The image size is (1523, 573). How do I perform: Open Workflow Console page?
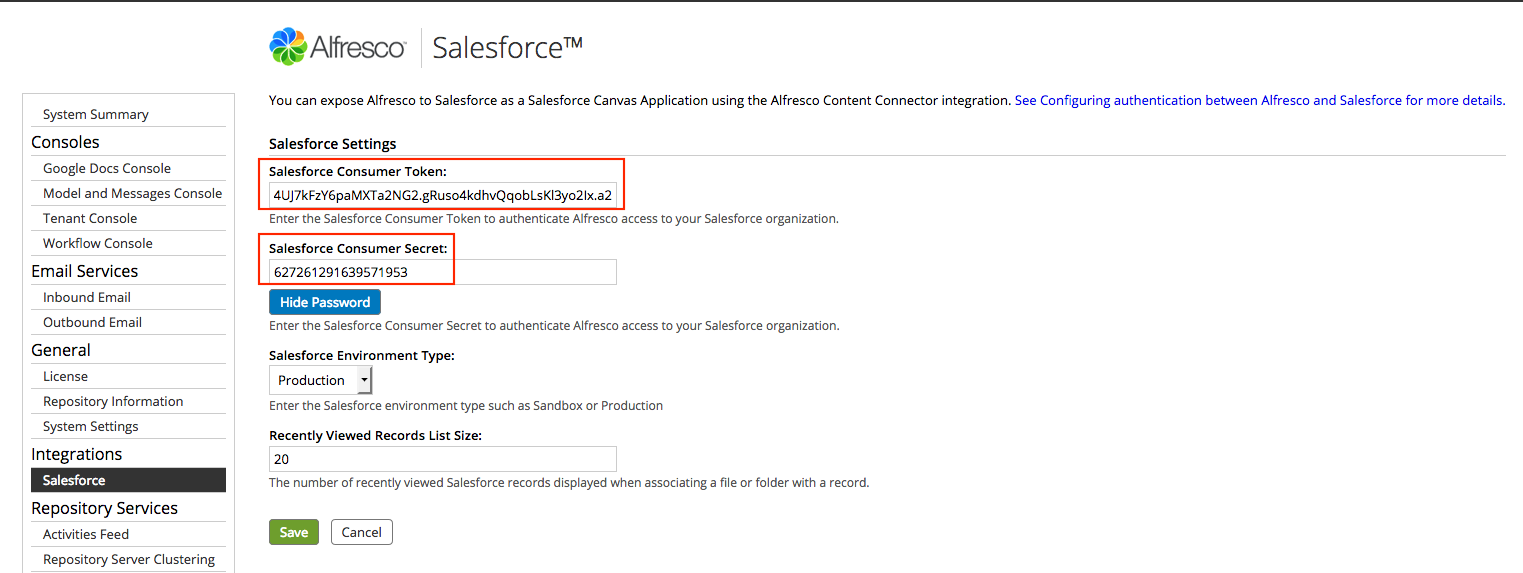click(x=98, y=243)
